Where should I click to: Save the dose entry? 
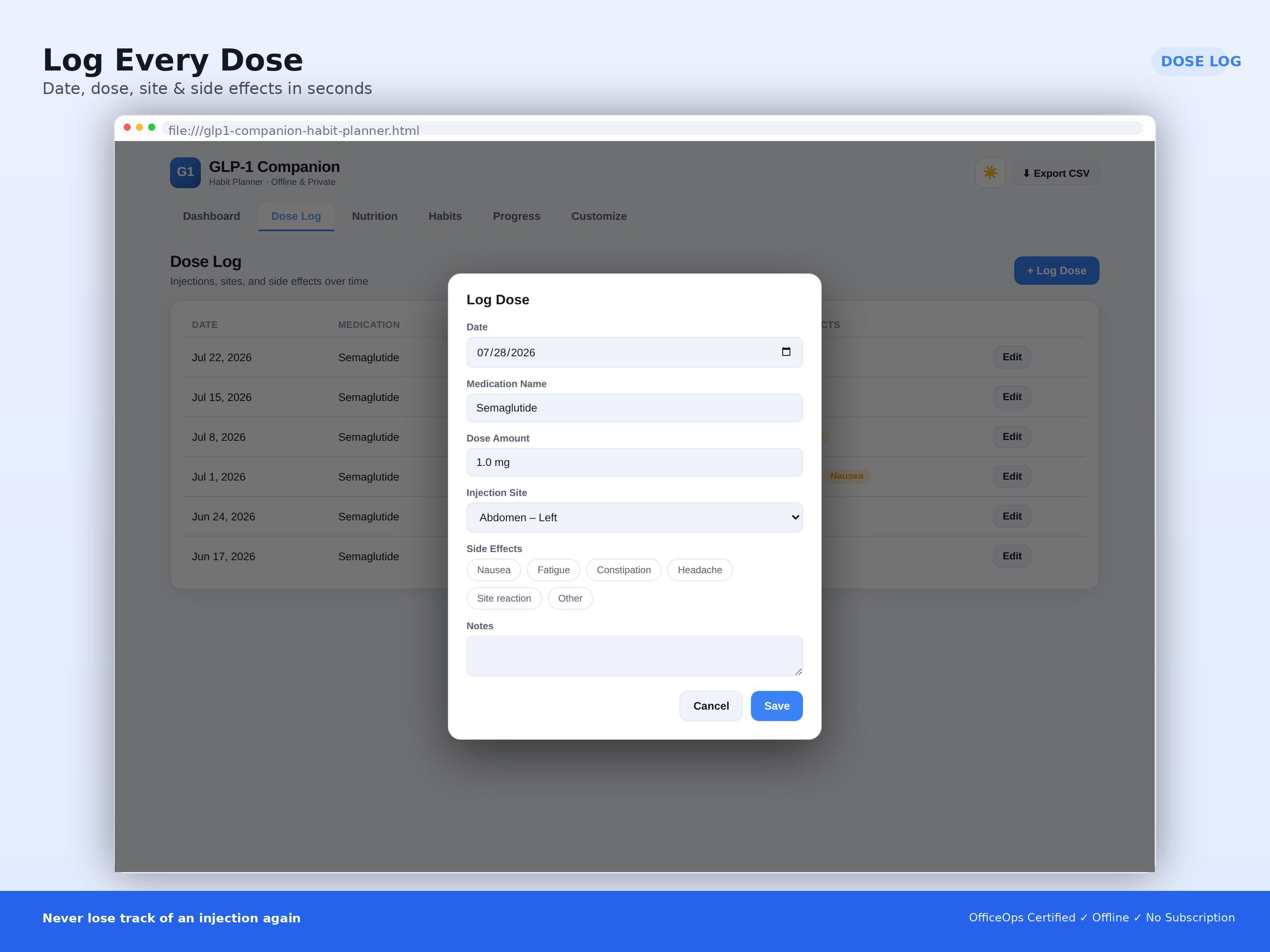(x=777, y=706)
